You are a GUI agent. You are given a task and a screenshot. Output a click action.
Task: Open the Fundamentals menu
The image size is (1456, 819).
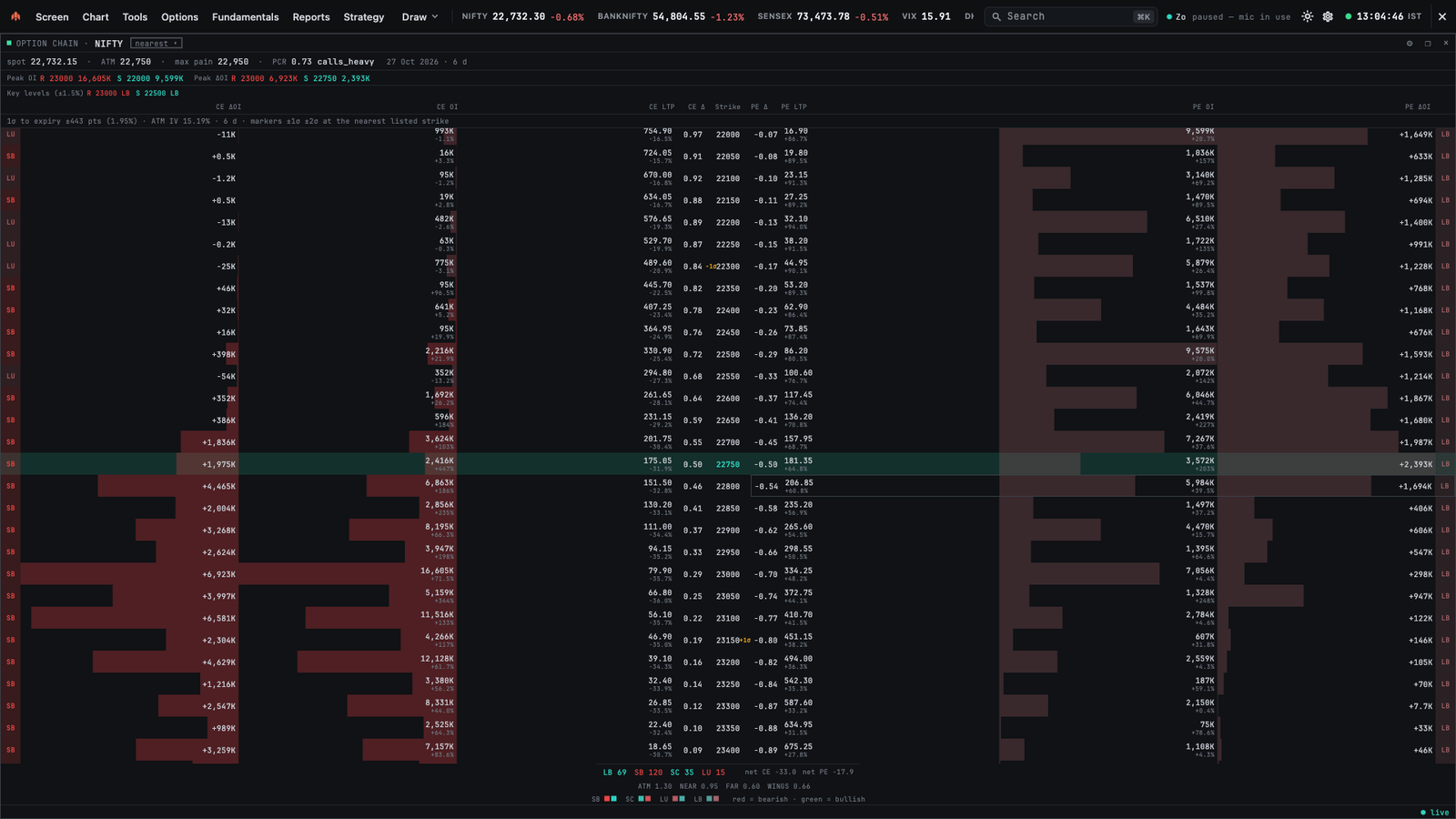(x=245, y=16)
